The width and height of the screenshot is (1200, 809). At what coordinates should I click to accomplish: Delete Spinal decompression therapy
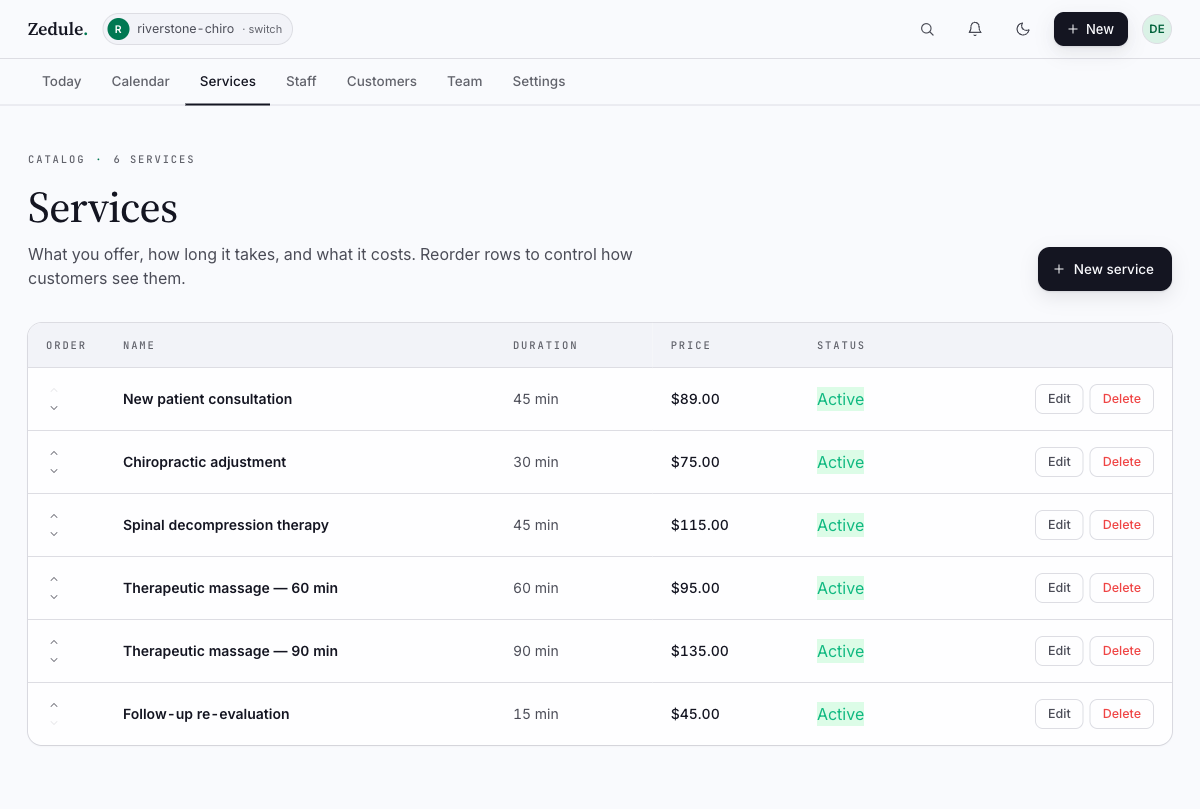click(x=1121, y=525)
